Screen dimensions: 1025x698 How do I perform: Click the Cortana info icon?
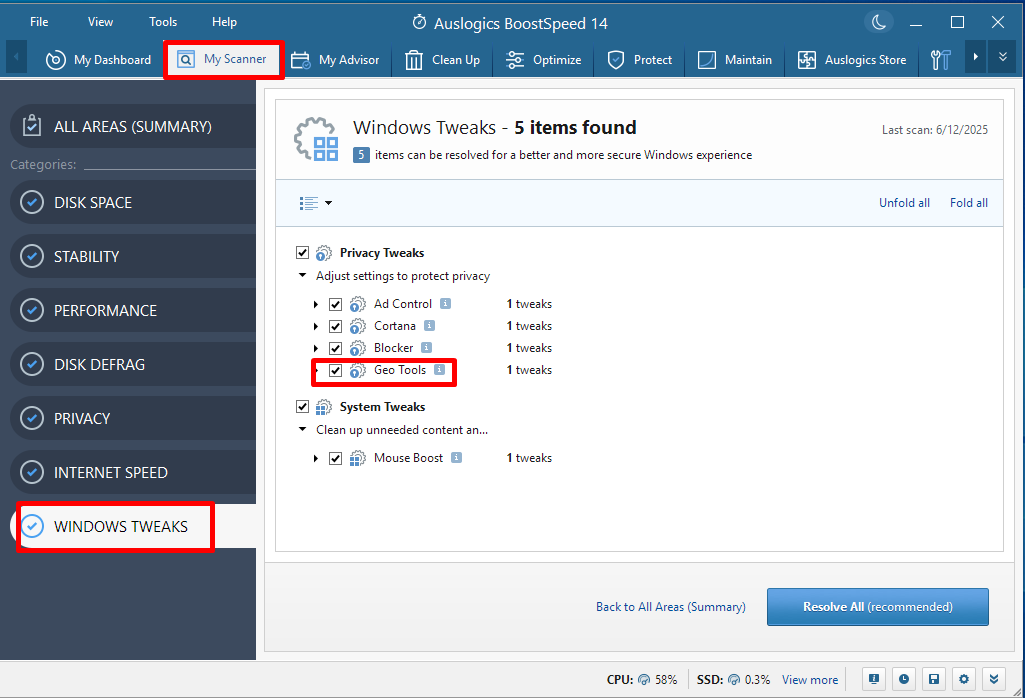(x=429, y=325)
